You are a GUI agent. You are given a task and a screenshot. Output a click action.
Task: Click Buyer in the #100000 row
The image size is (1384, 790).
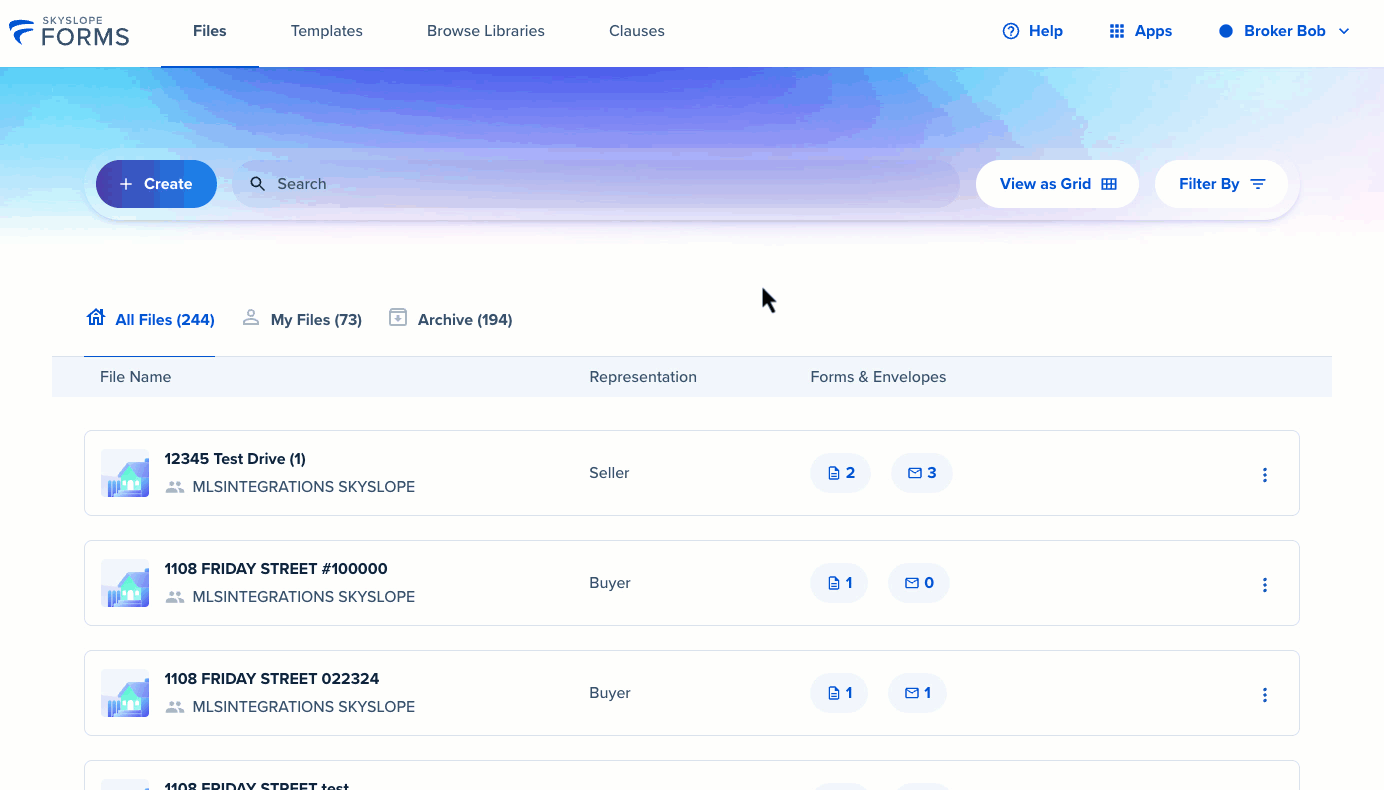[610, 583]
